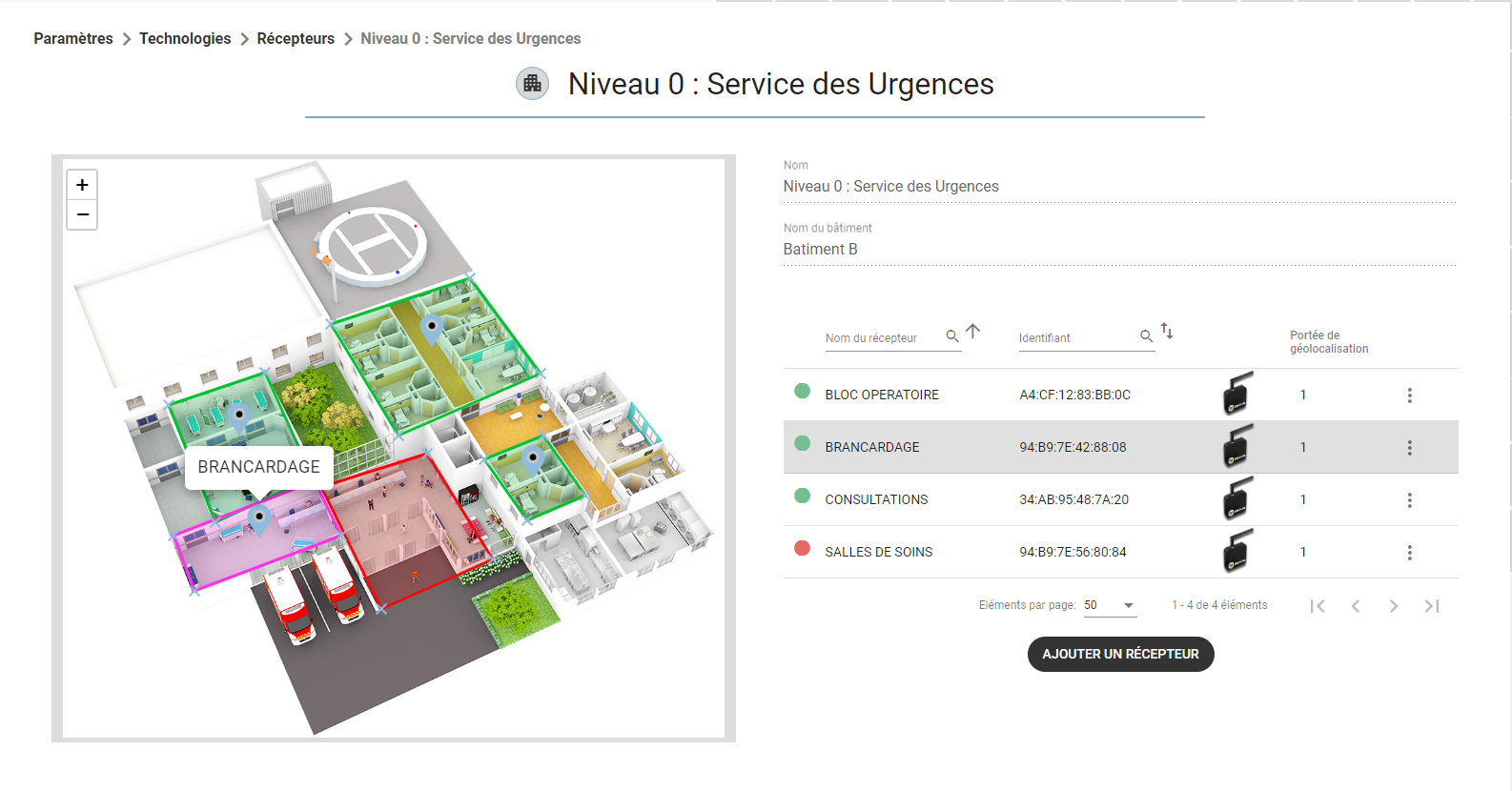Click the receiver device image in the CONSULTATIONS row
The height and width of the screenshot is (791, 1512).
click(1237, 499)
